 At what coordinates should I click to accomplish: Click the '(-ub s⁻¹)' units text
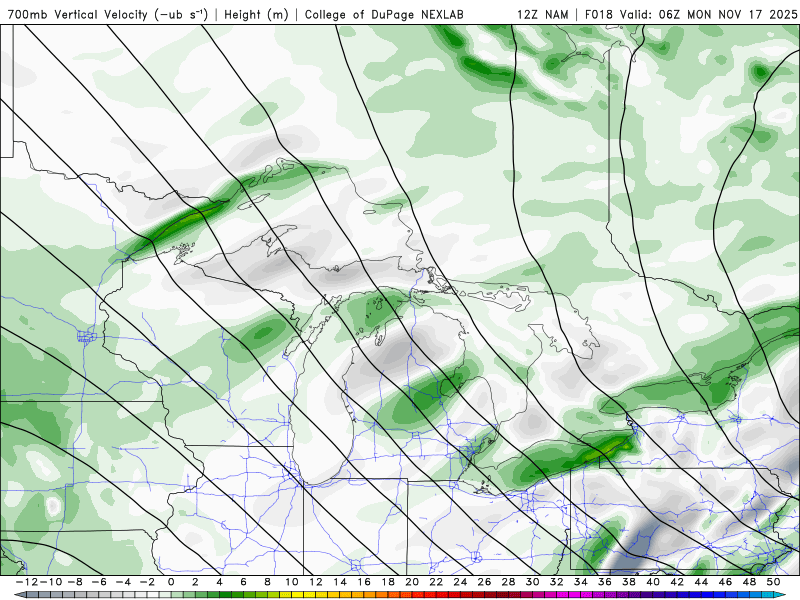pyautogui.click(x=181, y=14)
